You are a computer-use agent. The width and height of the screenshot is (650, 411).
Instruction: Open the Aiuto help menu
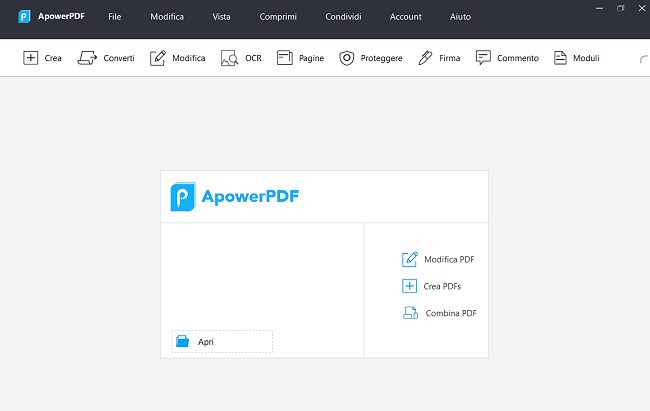(460, 17)
